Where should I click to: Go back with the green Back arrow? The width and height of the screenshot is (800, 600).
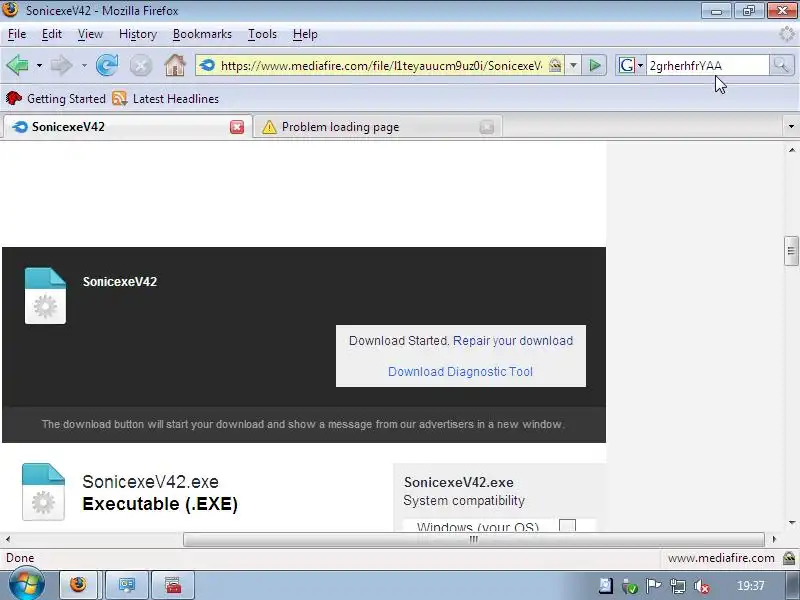[x=17, y=65]
